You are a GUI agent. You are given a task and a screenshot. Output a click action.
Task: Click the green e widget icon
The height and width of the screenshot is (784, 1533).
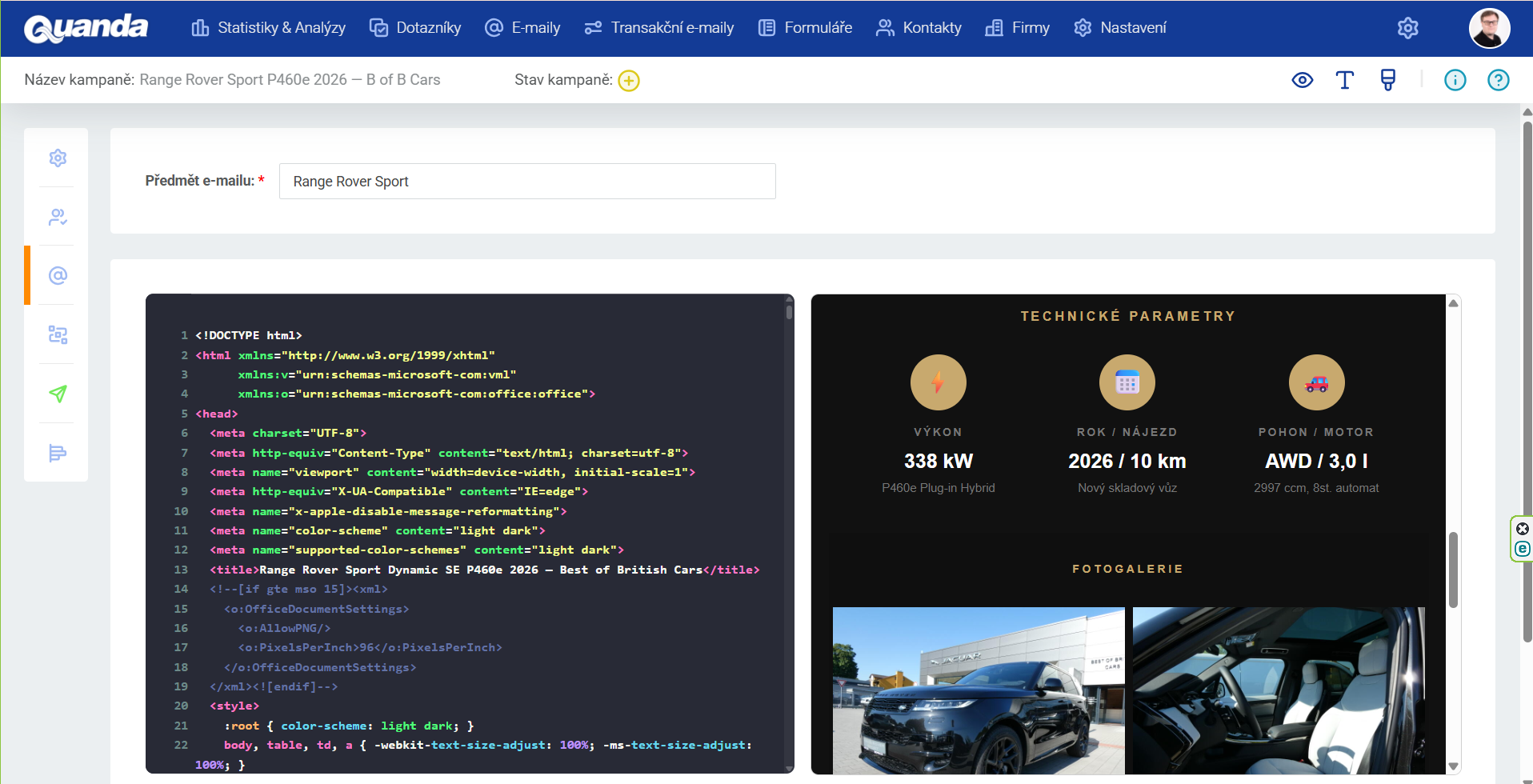pyautogui.click(x=1523, y=549)
